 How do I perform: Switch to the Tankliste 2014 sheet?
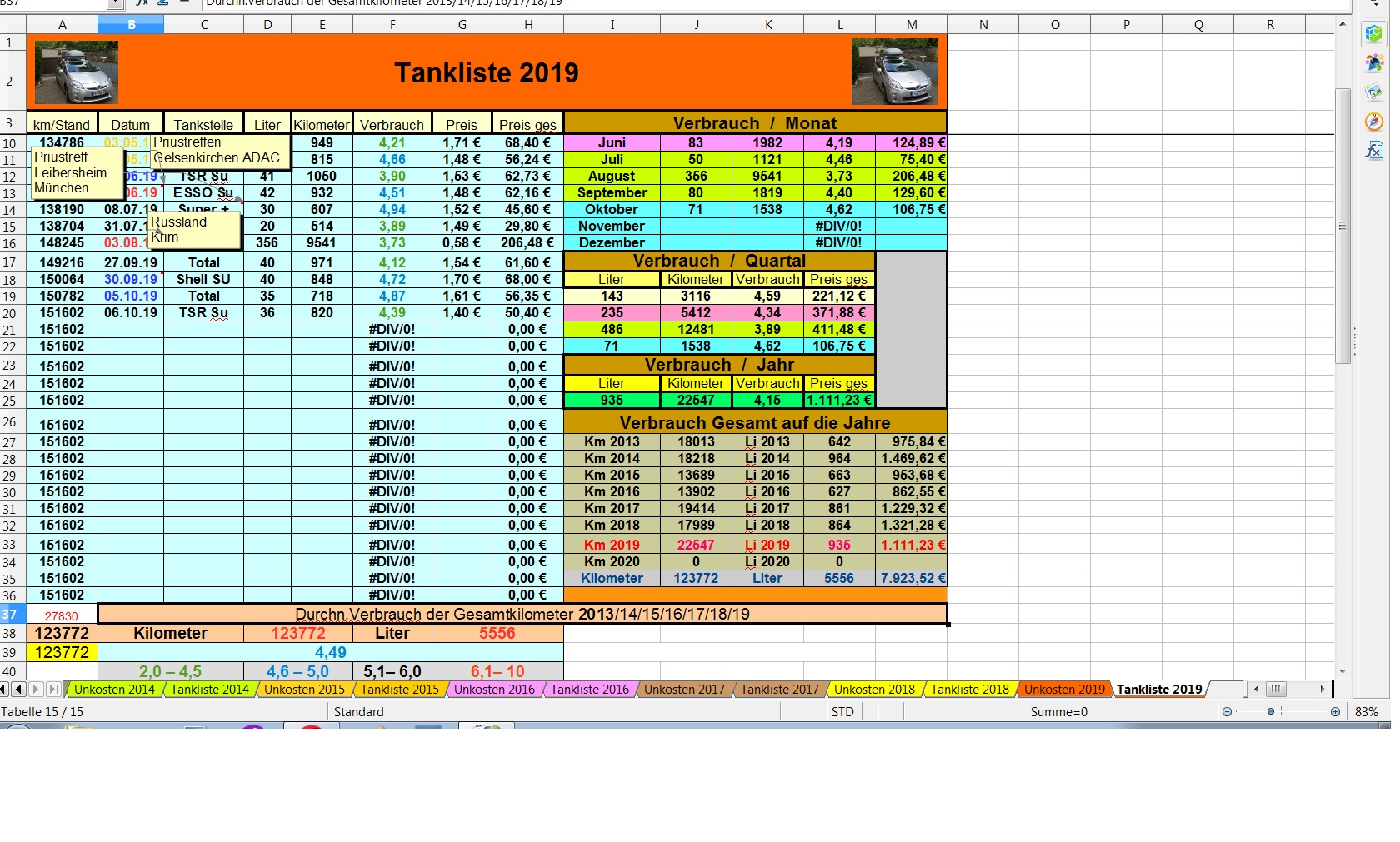click(210, 690)
